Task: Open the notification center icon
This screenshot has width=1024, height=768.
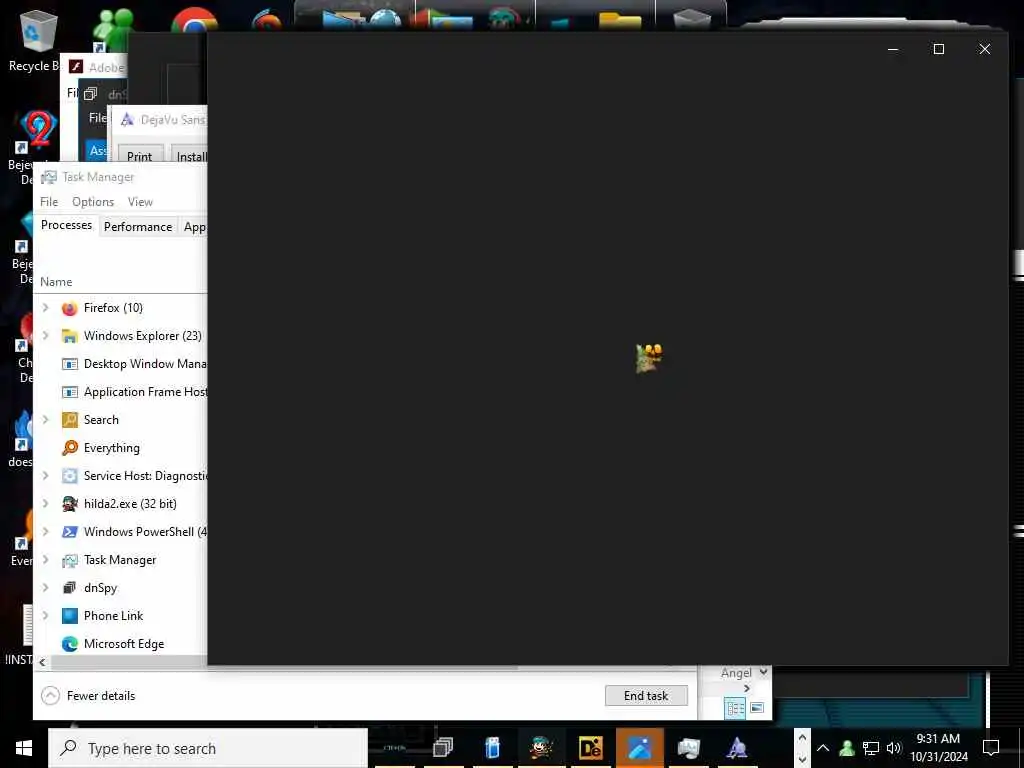Action: 991,748
